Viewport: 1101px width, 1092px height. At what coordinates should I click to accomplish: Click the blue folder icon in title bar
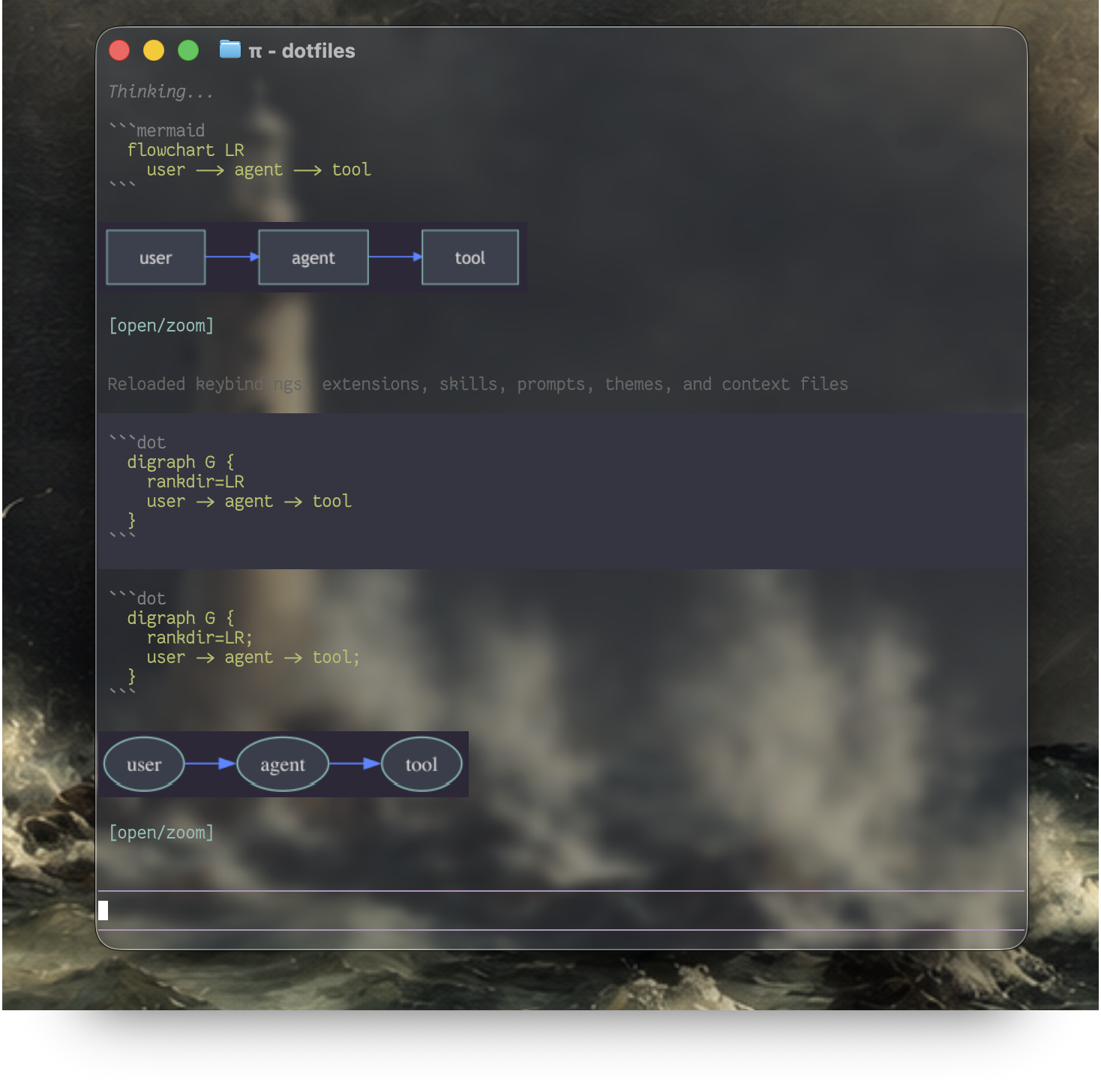[229, 49]
